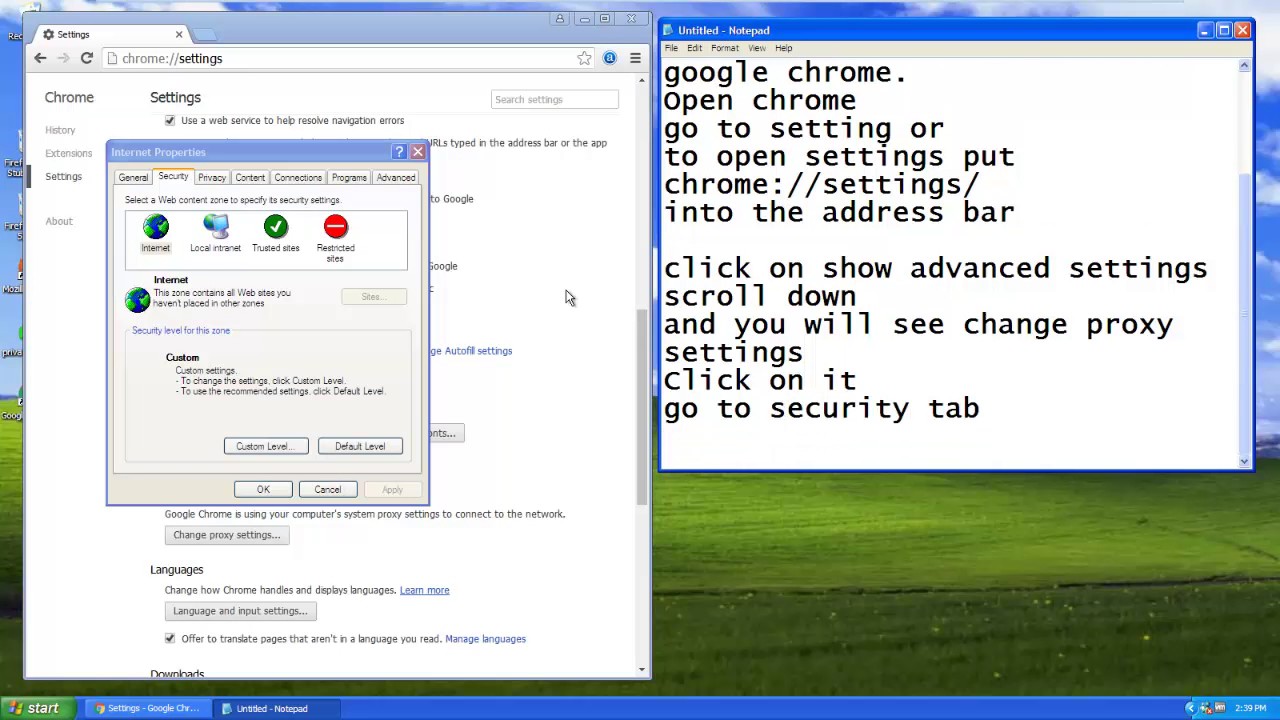Open the General tab
The width and height of the screenshot is (1280, 720).
tap(133, 178)
